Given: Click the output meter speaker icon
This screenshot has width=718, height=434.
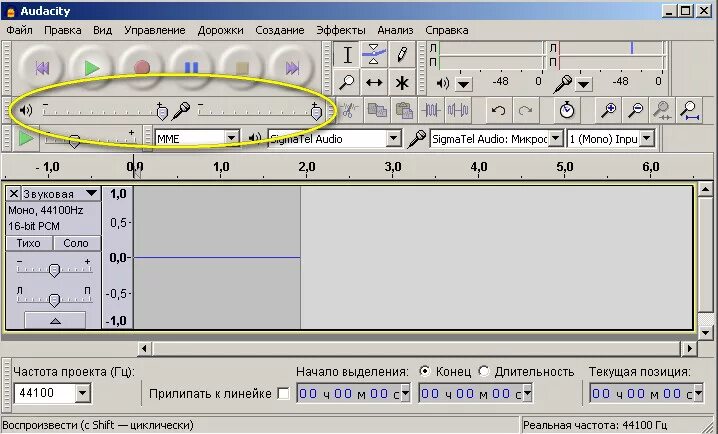Looking at the screenshot, I should pyautogui.click(x=442, y=83).
